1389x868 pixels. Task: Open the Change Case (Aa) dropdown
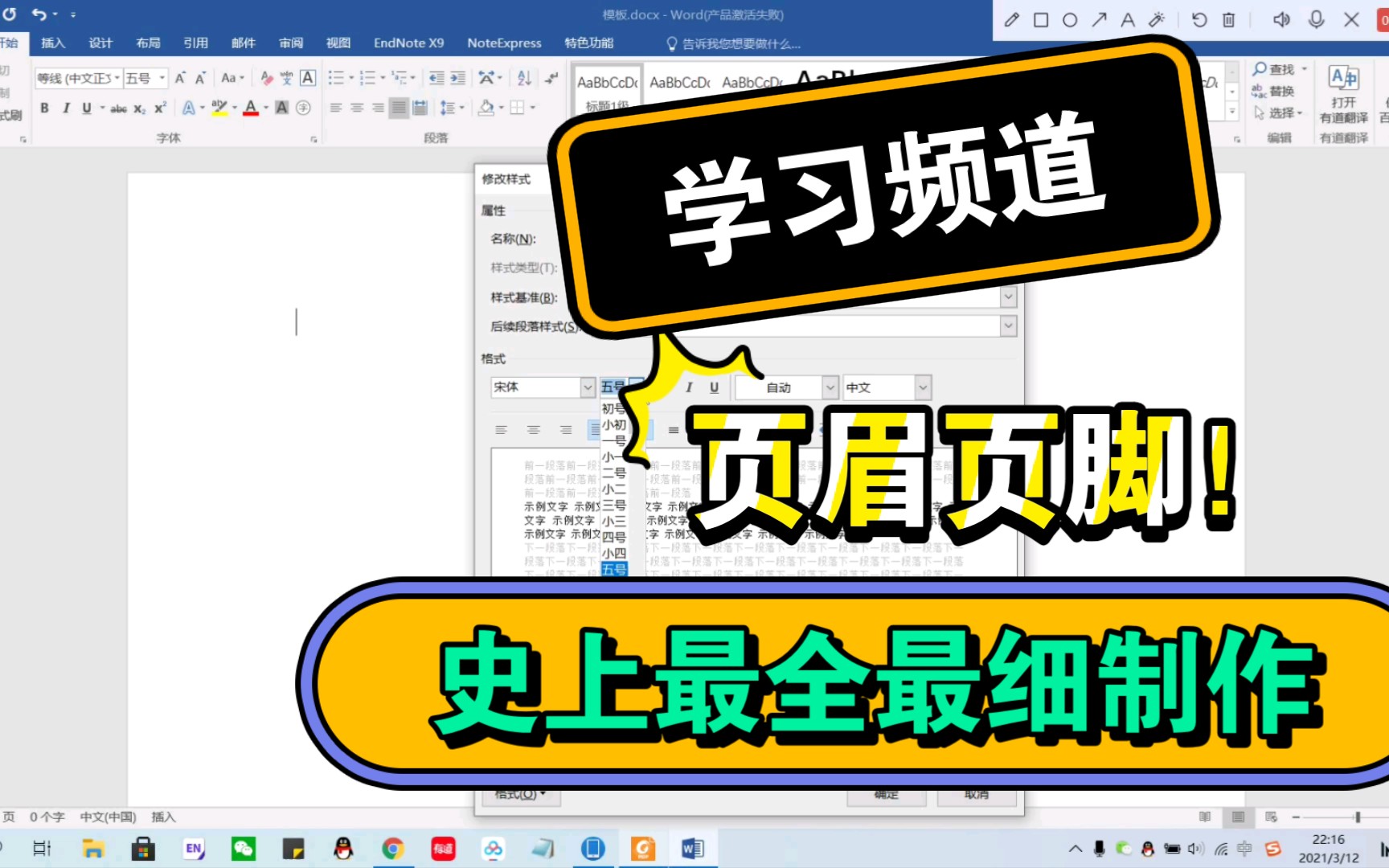click(232, 78)
